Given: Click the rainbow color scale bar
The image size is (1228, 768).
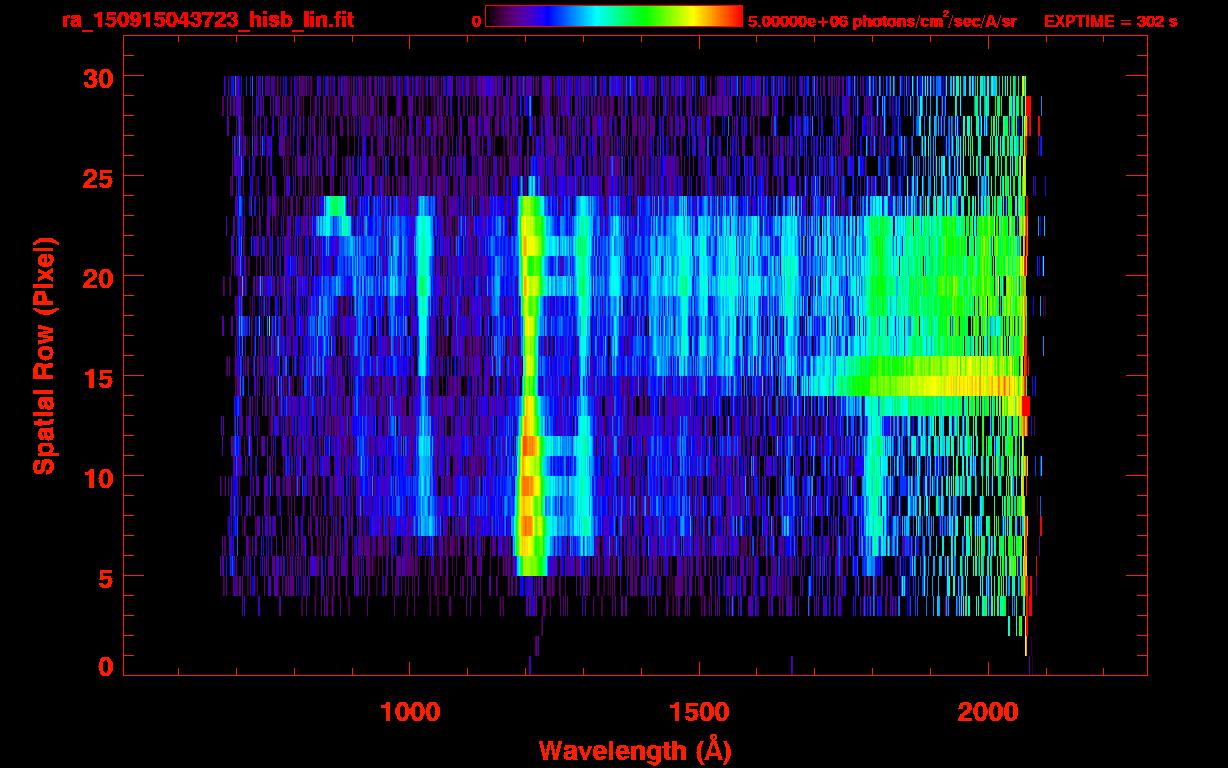Looking at the screenshot, I should 614,16.
